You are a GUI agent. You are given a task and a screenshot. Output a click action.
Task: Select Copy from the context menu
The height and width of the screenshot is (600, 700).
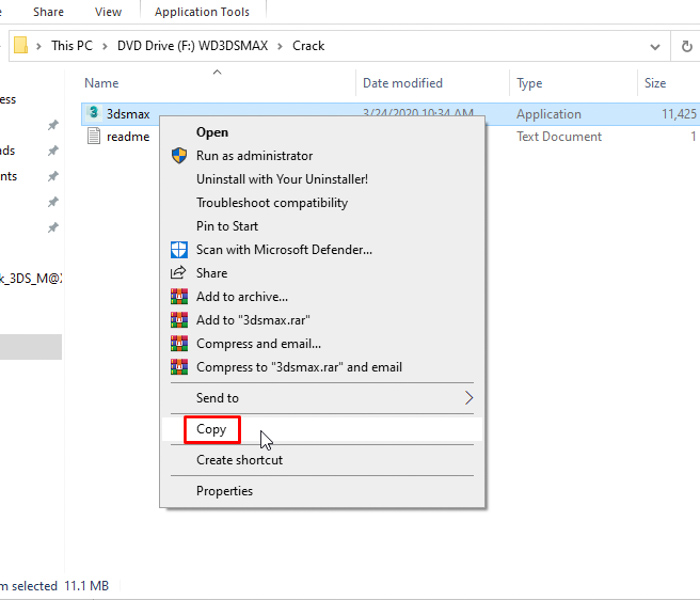211,429
